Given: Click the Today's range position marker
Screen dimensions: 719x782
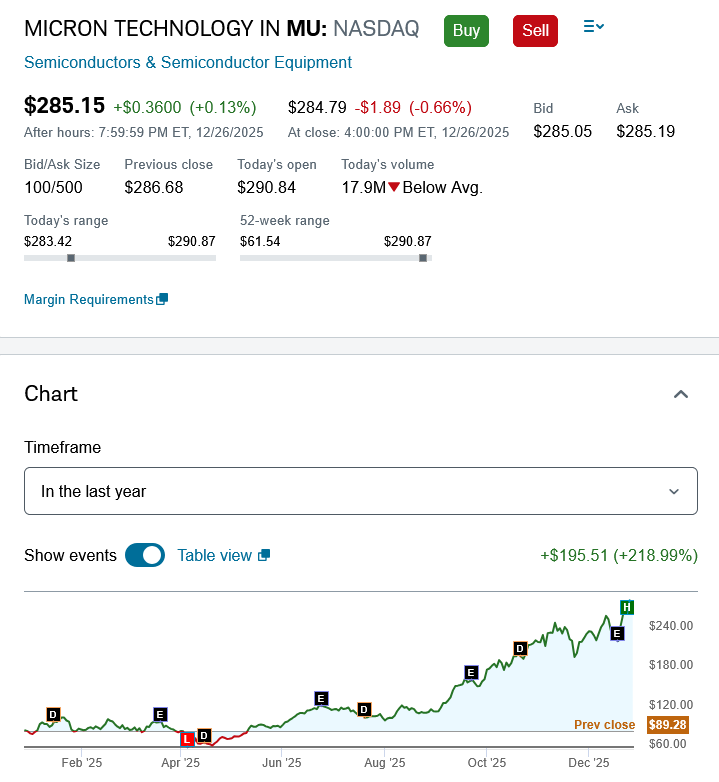Looking at the screenshot, I should [71, 258].
